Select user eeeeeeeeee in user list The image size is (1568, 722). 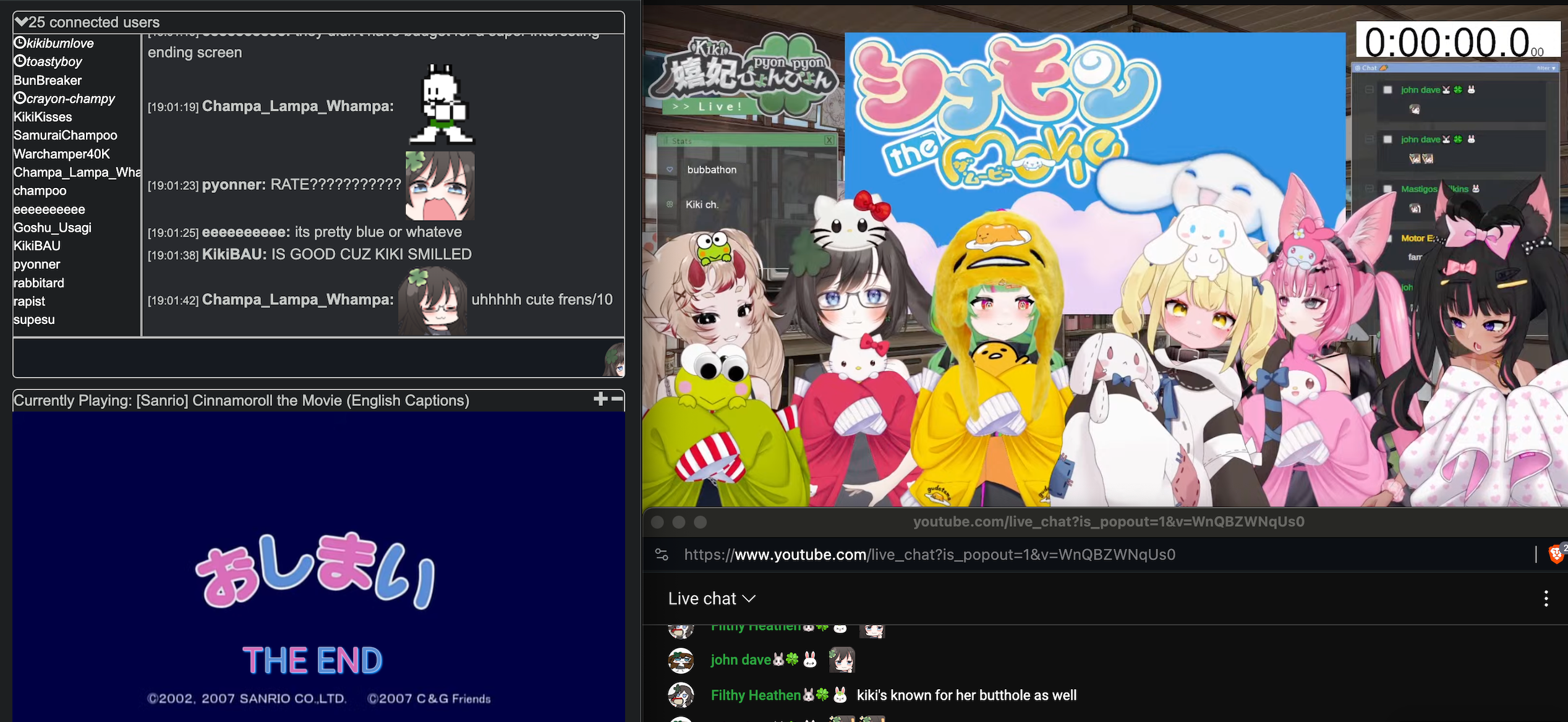coord(49,210)
